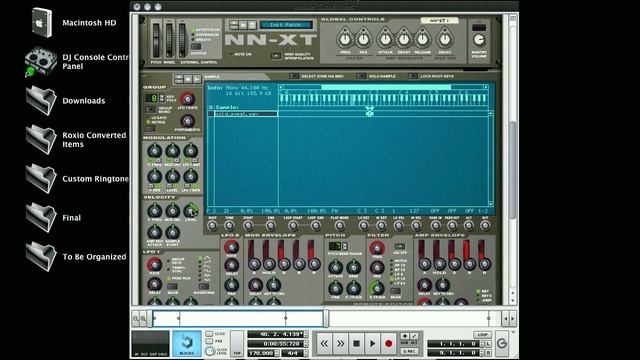640x360 pixels.
Task: Adjust the left locator position stepper
Action: click(x=482, y=344)
